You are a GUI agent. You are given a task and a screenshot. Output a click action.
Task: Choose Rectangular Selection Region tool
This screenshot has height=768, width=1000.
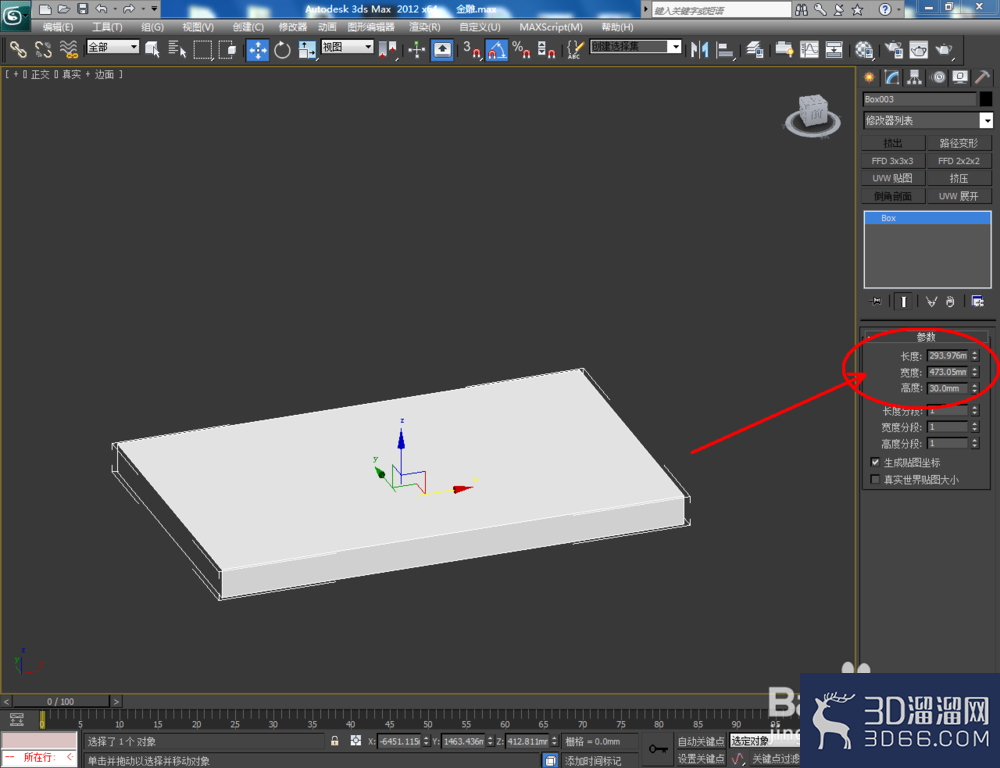pyautogui.click(x=203, y=49)
